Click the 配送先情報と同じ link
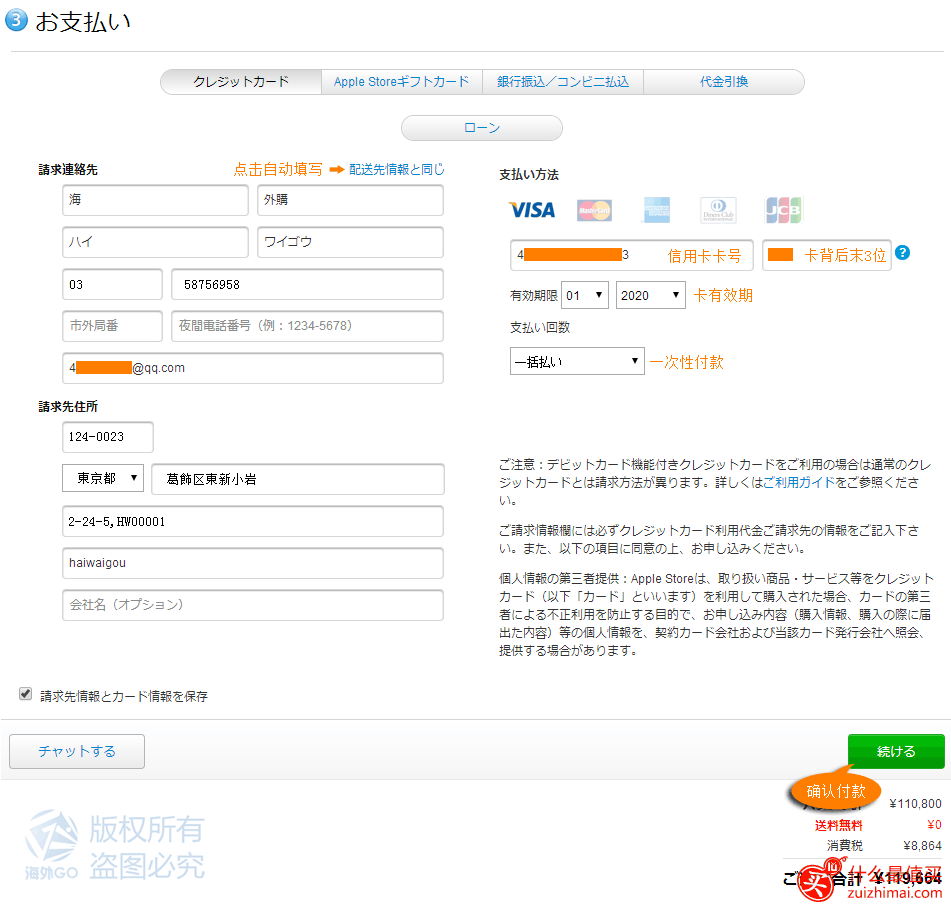The width and height of the screenshot is (951, 907). [397, 169]
